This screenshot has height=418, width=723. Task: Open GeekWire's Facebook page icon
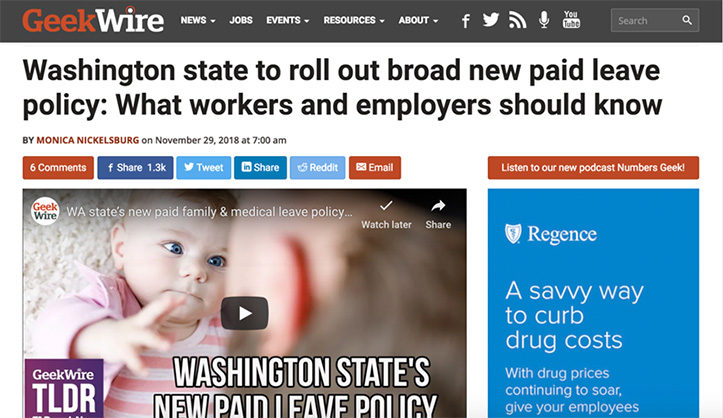(466, 21)
